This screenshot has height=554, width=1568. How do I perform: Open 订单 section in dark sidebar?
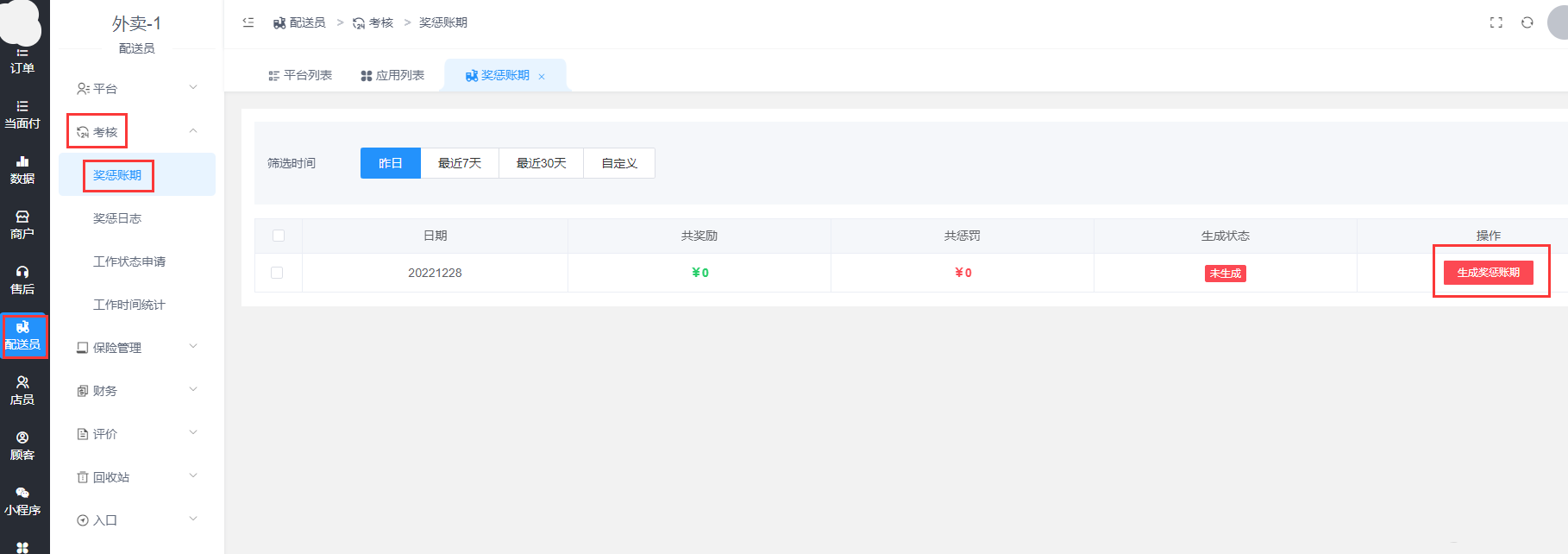tap(22, 60)
